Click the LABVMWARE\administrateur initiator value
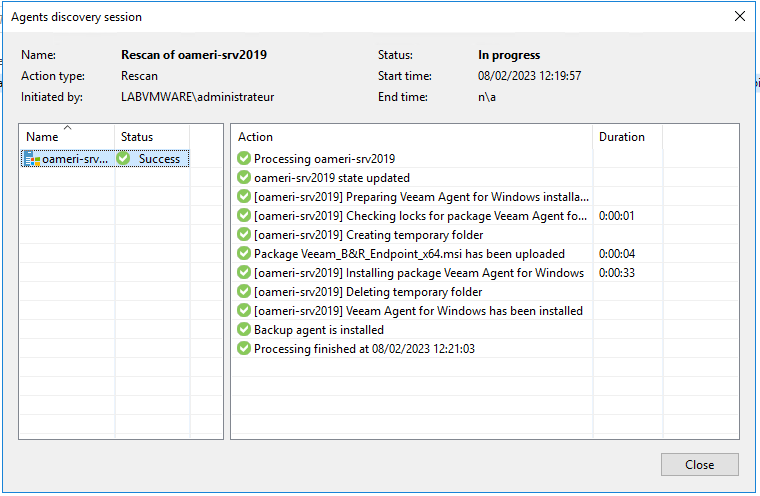Screen dimensions: 760x496 pos(198,97)
